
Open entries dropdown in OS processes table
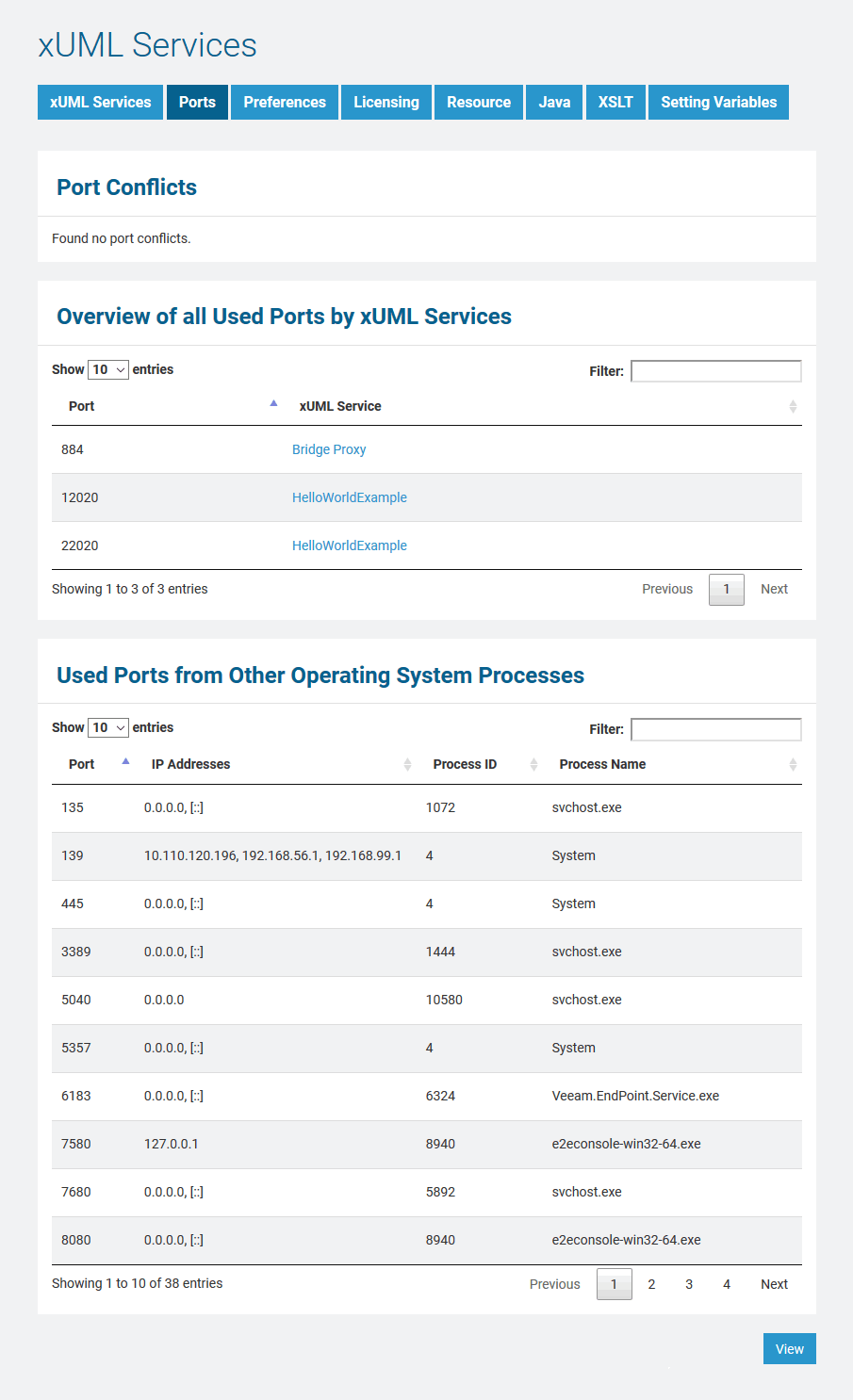tap(107, 727)
